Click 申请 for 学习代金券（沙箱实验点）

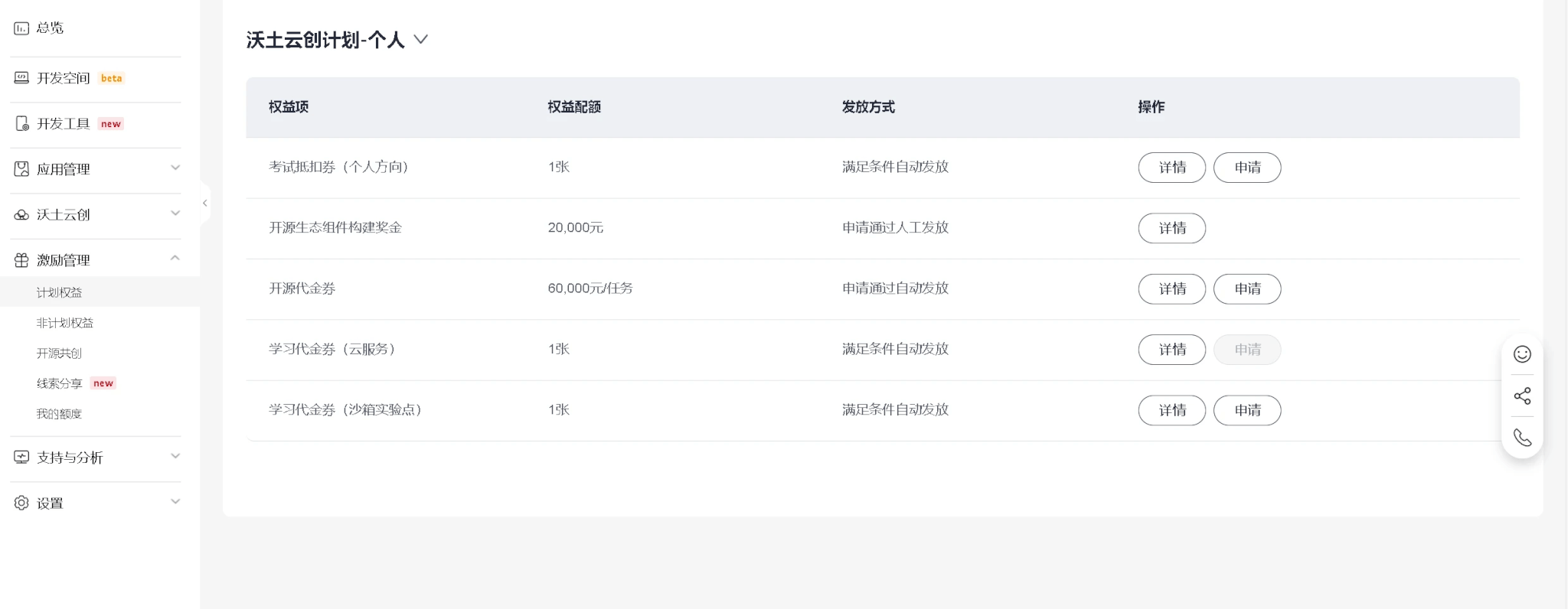tap(1247, 410)
